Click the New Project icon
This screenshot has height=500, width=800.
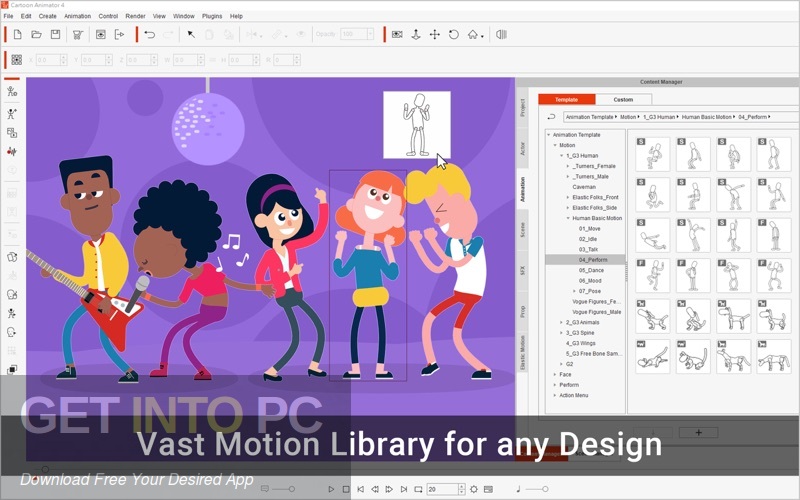[17, 35]
